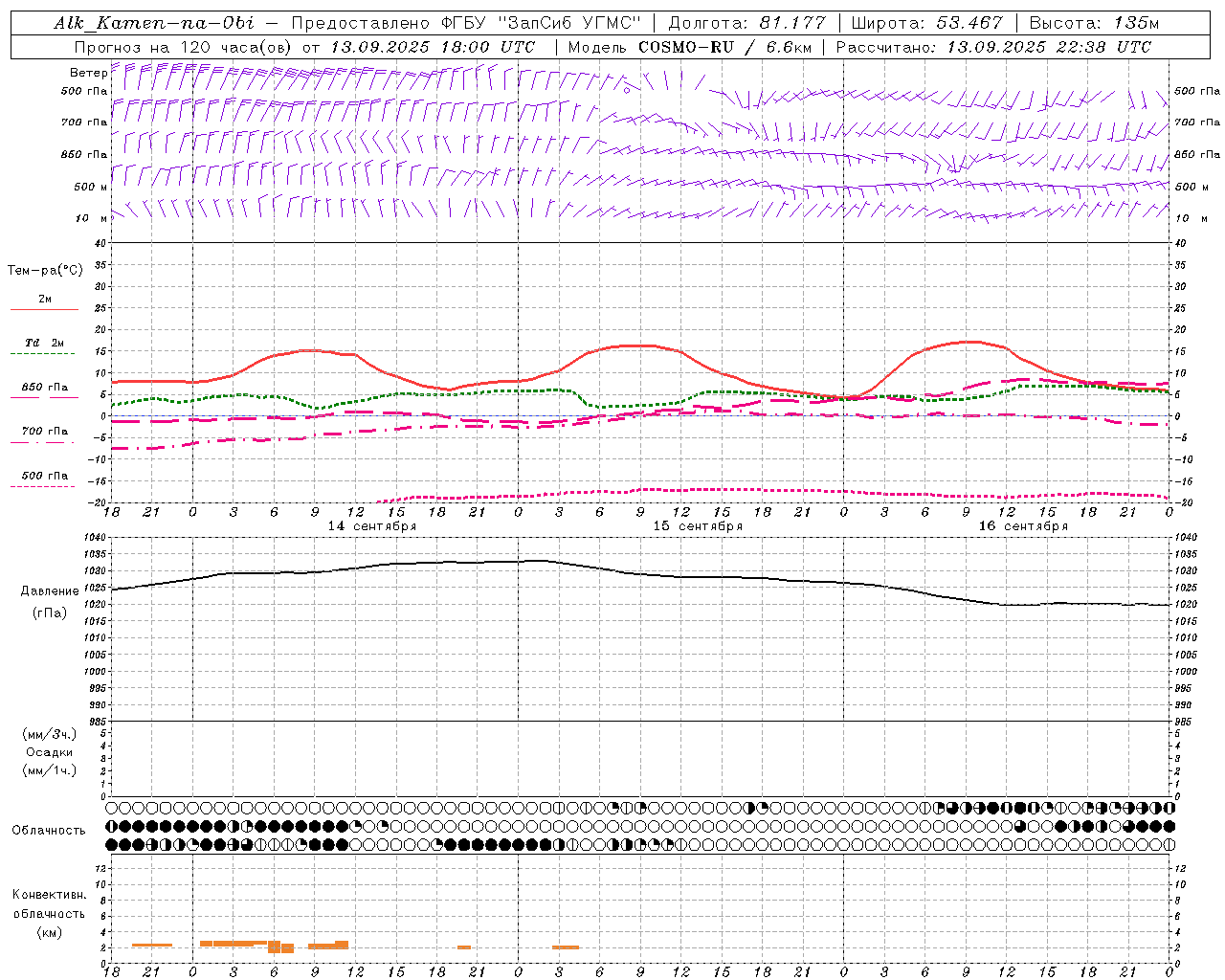The height and width of the screenshot is (980, 1225).
Task: Click the station name Alk_Kamen-na-Obi in header
Action: pos(154,23)
